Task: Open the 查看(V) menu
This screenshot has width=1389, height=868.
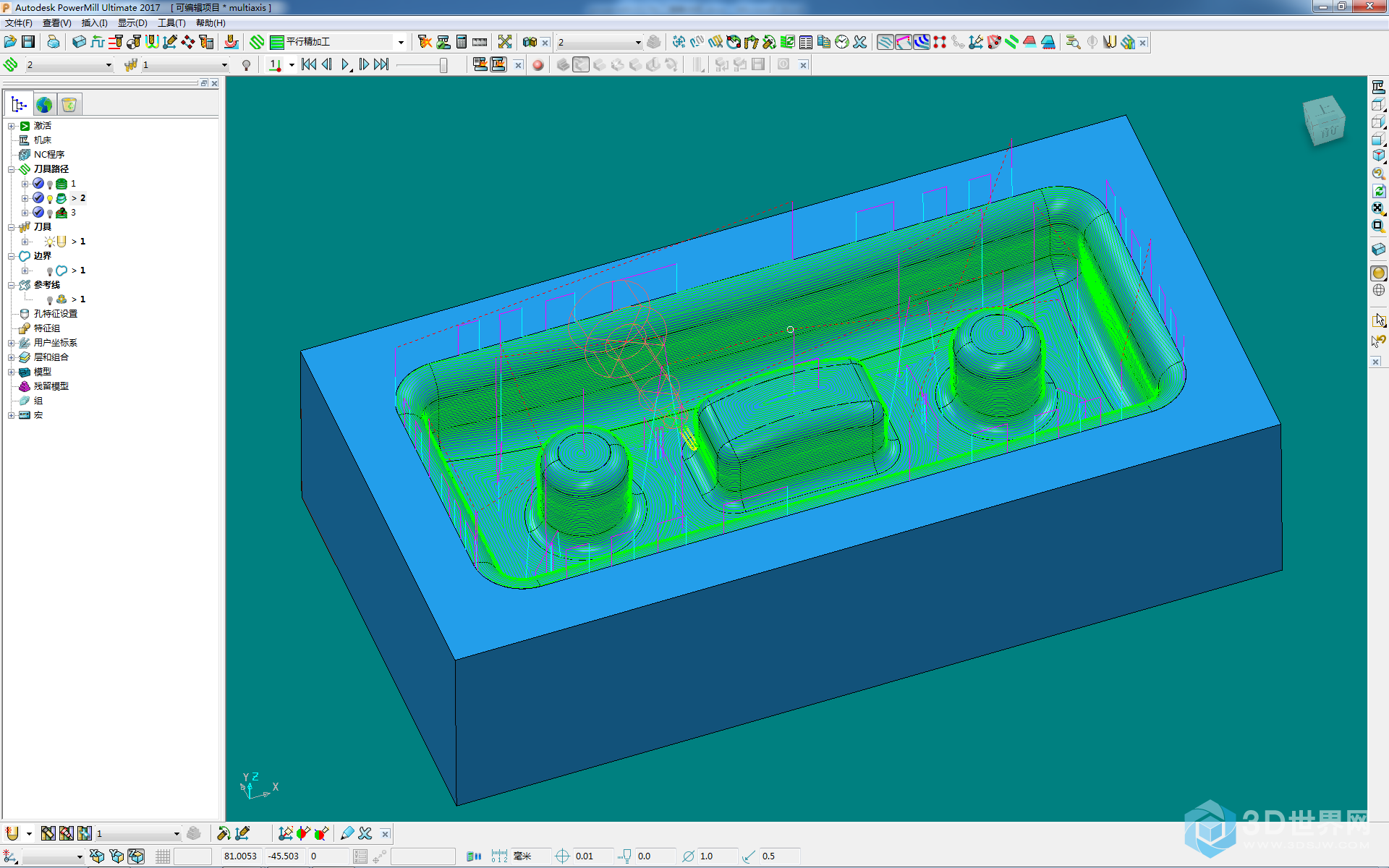Action: (56, 23)
